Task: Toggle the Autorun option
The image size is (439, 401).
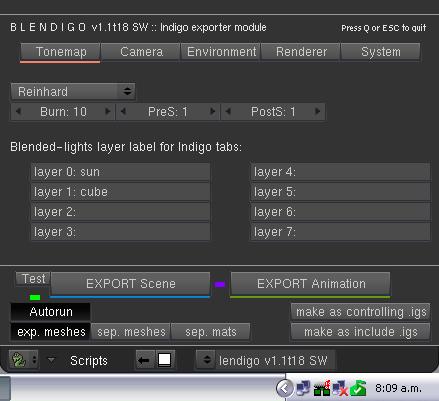Action: tap(50, 312)
